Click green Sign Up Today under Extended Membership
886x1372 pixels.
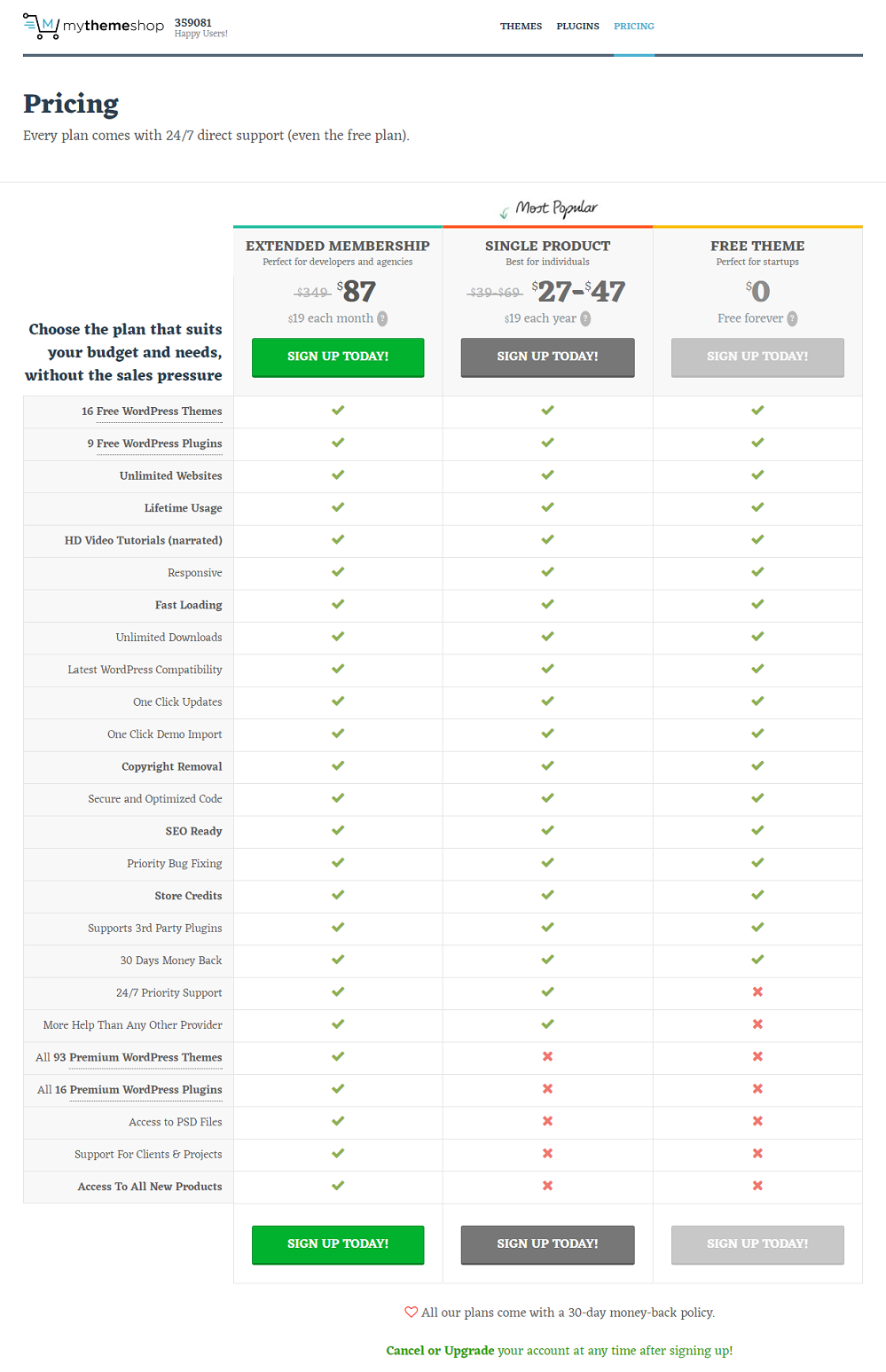pyautogui.click(x=338, y=357)
